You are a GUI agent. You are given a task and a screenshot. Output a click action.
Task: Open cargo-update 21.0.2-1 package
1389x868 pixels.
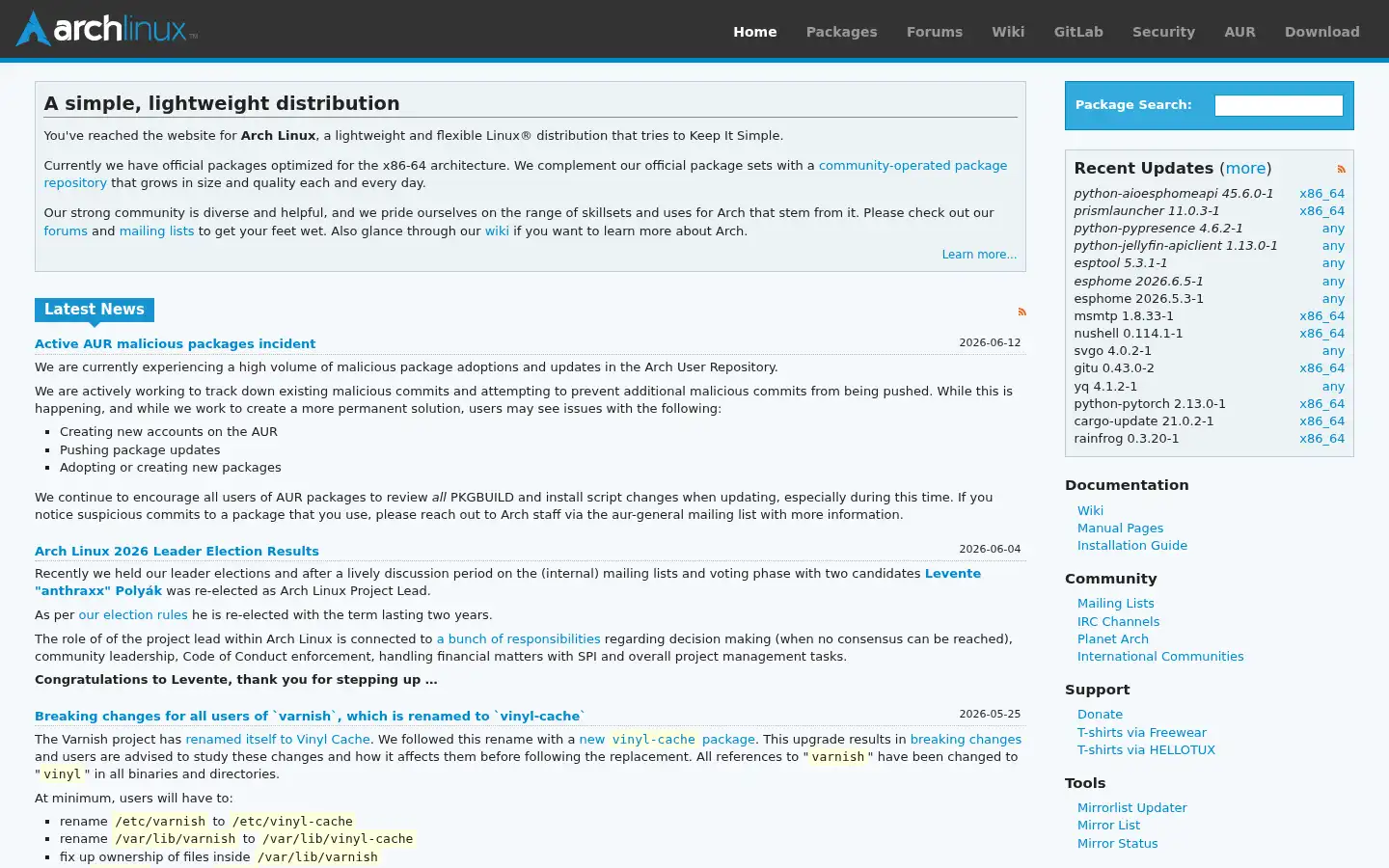tap(1143, 421)
